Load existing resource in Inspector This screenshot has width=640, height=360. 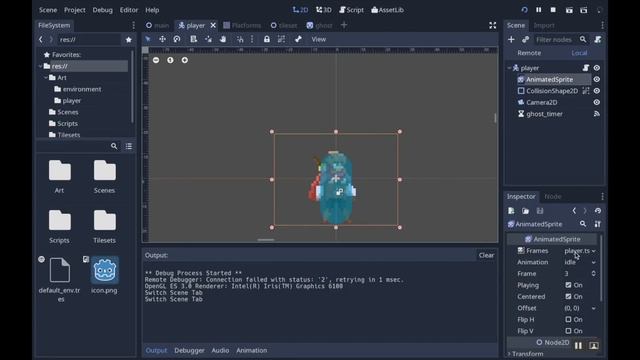[x=525, y=211]
